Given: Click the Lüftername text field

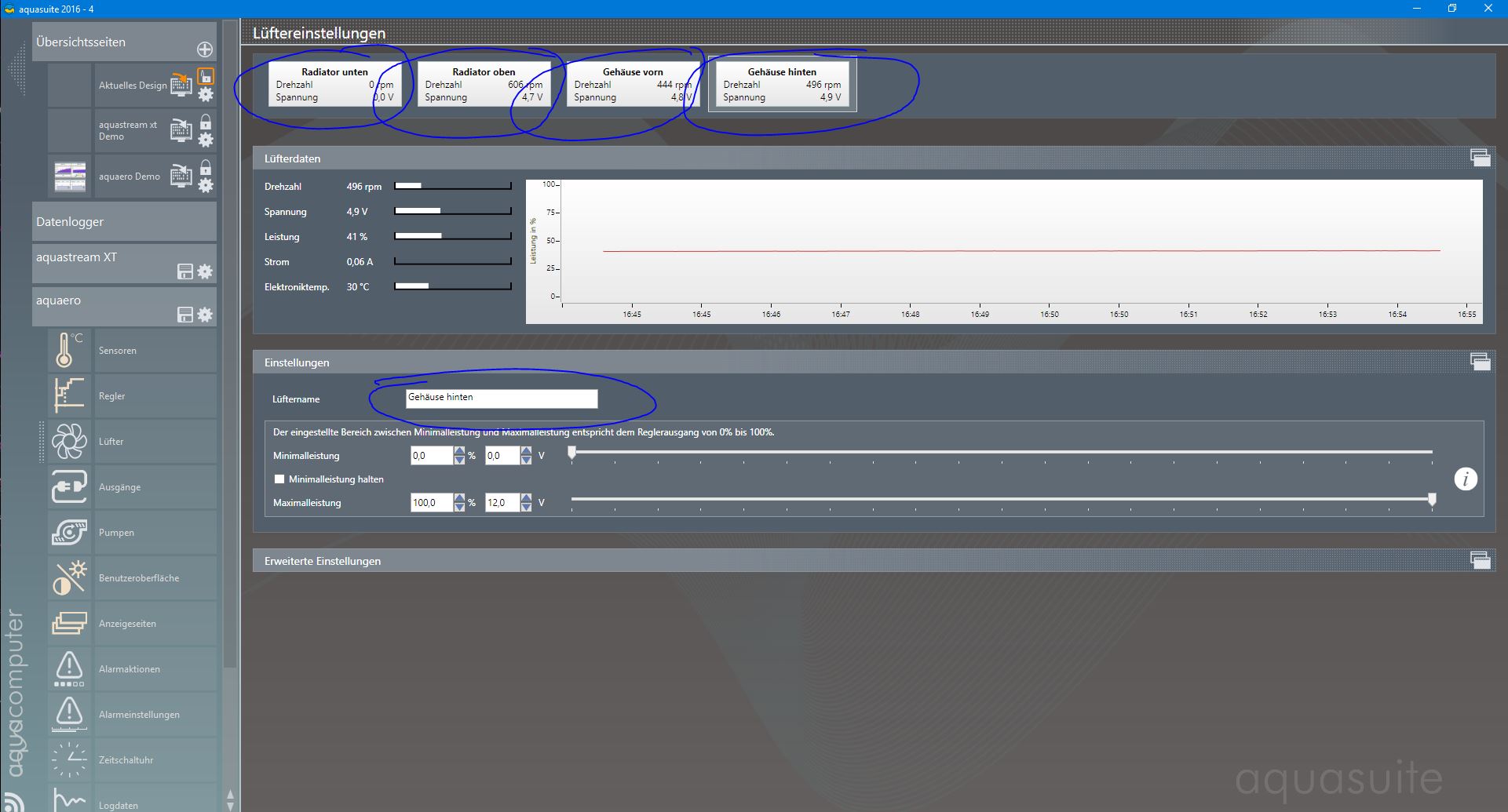Looking at the screenshot, I should click(x=502, y=399).
